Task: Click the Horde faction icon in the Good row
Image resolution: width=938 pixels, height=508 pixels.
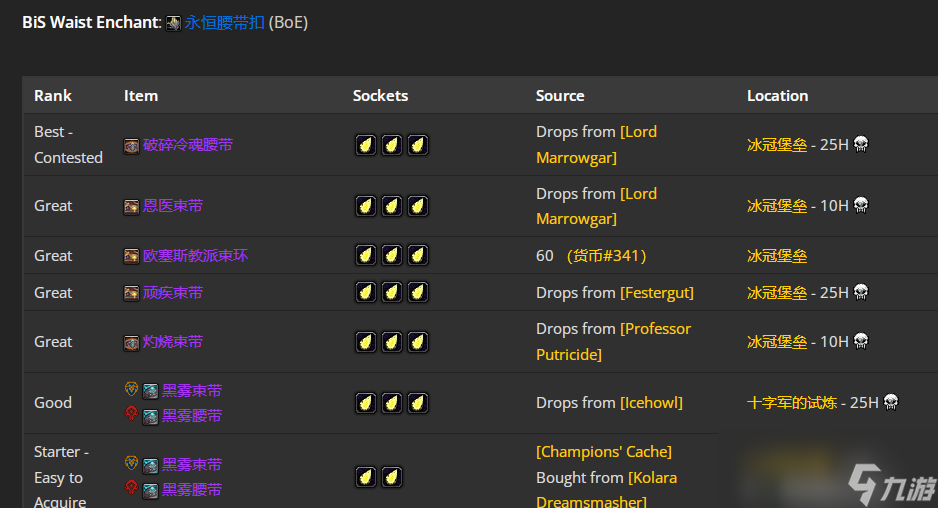Action: (131, 413)
